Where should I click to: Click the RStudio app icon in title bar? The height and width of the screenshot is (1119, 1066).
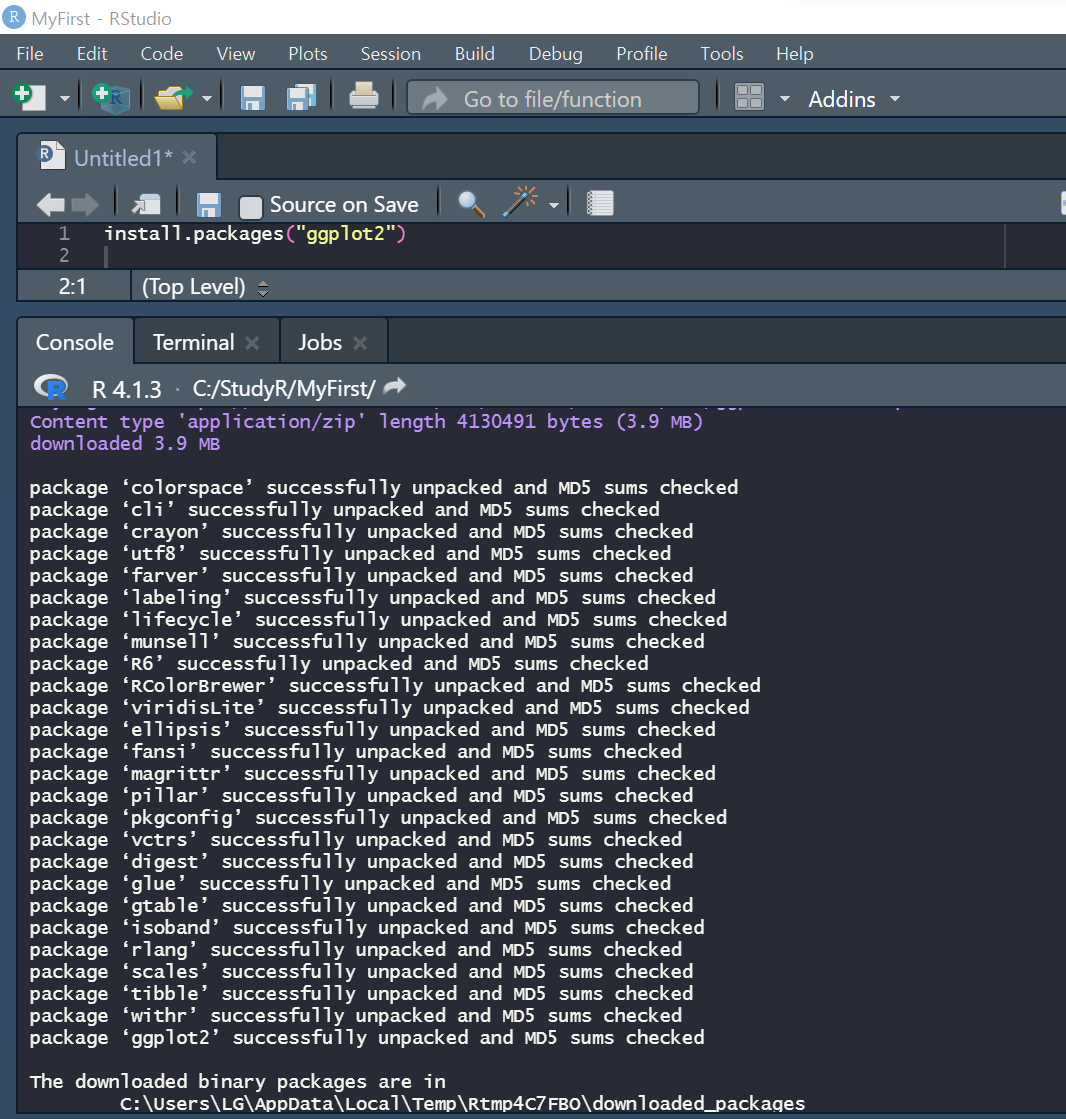point(14,16)
